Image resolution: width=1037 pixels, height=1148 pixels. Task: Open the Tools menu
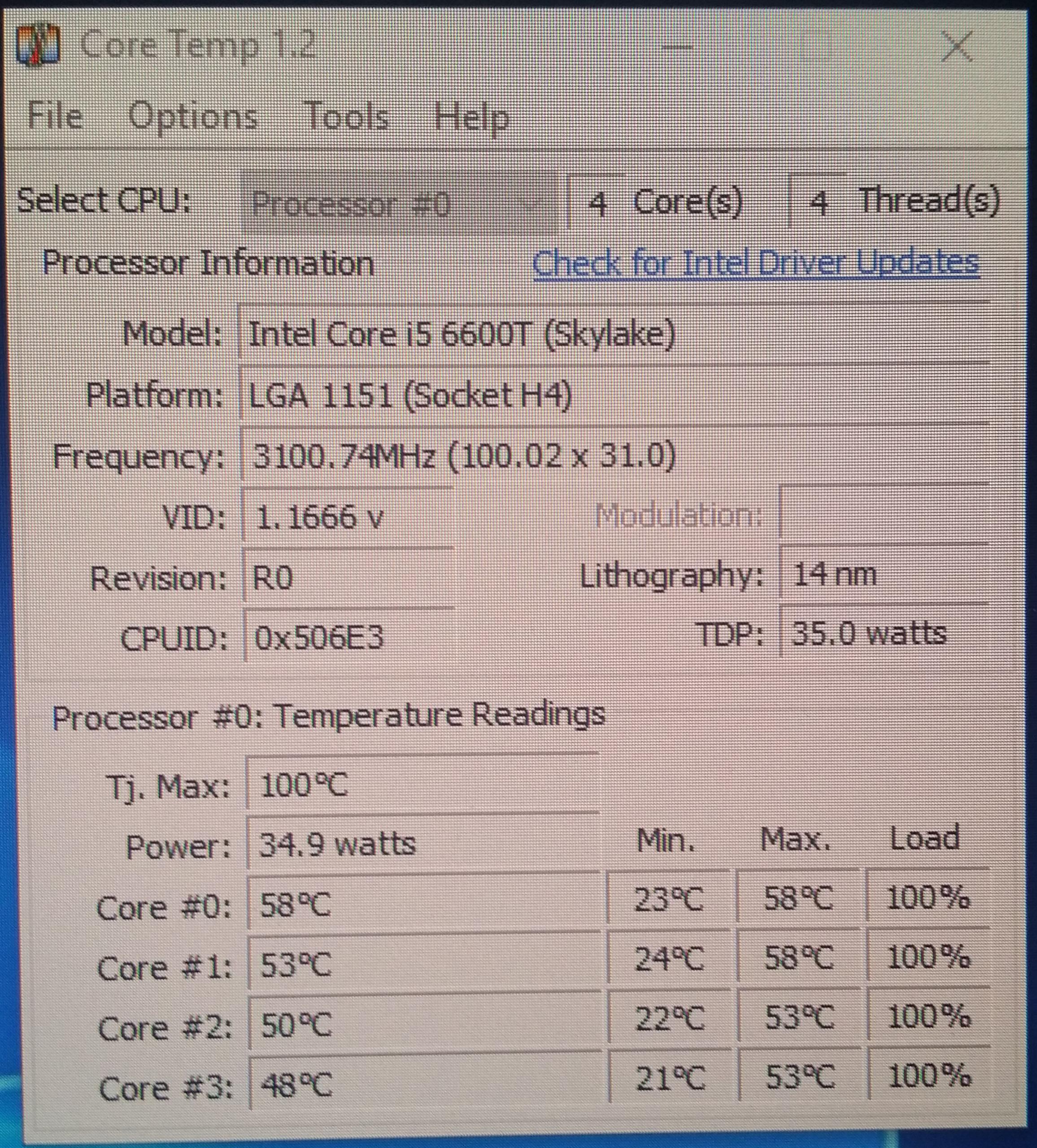(x=347, y=117)
